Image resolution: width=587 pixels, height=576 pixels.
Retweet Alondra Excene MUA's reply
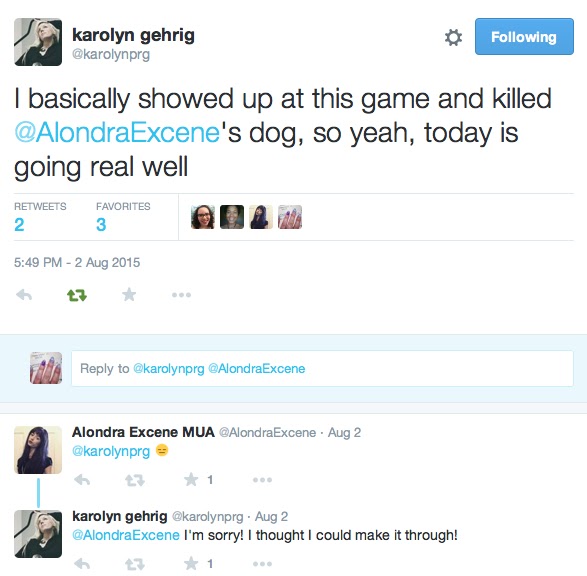[135, 480]
